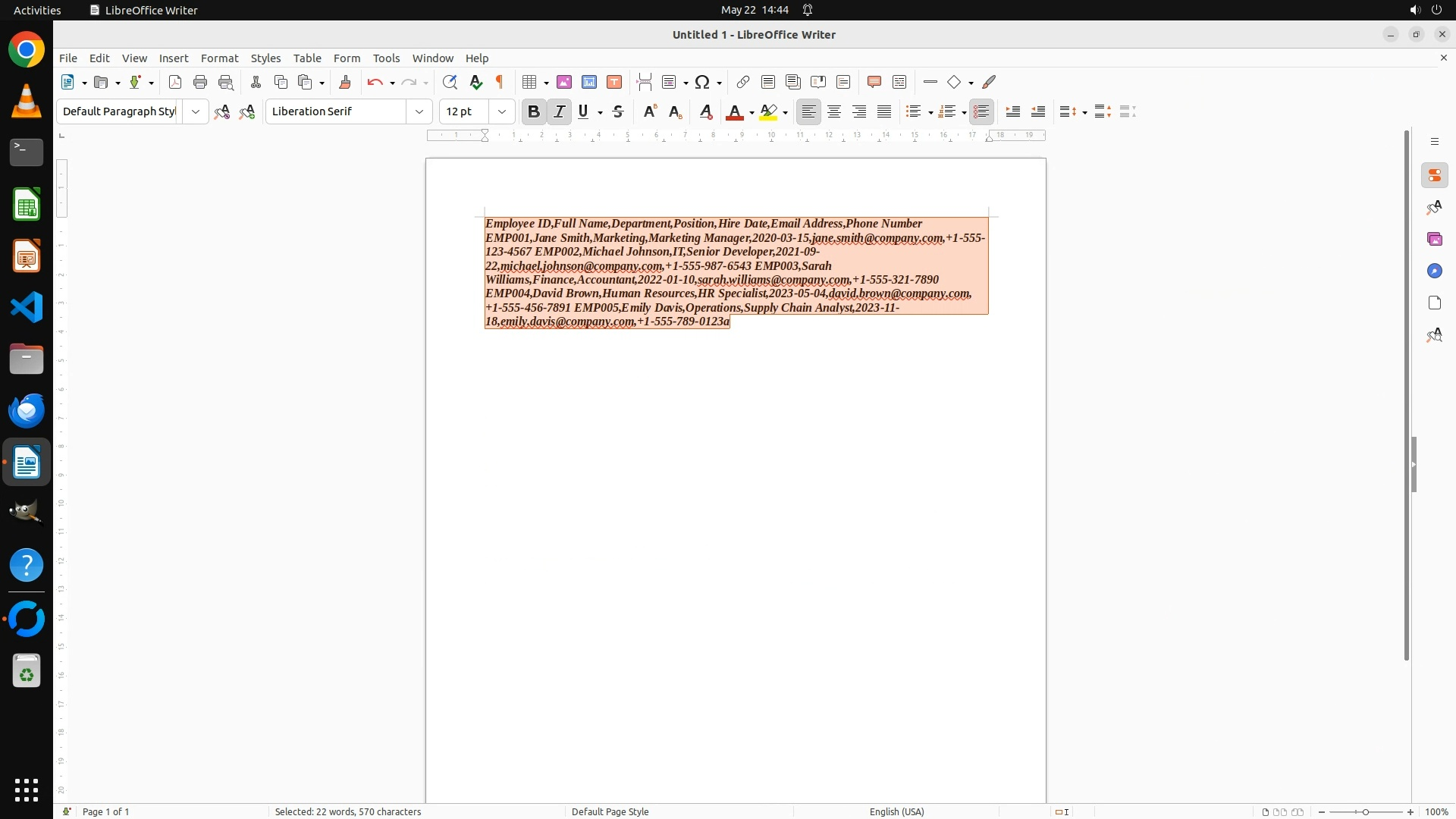Open the sidebar Navigator panel
The width and height of the screenshot is (1456, 819).
tap(1434, 271)
